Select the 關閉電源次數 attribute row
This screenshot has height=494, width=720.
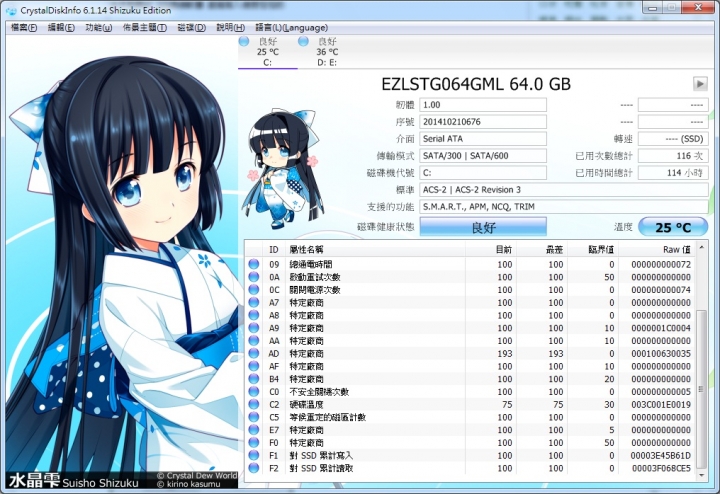click(471, 290)
